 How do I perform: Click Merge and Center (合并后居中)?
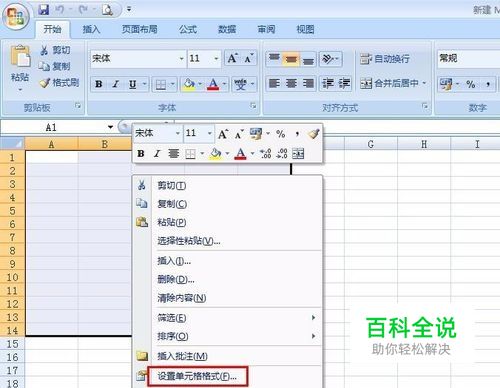(389, 83)
